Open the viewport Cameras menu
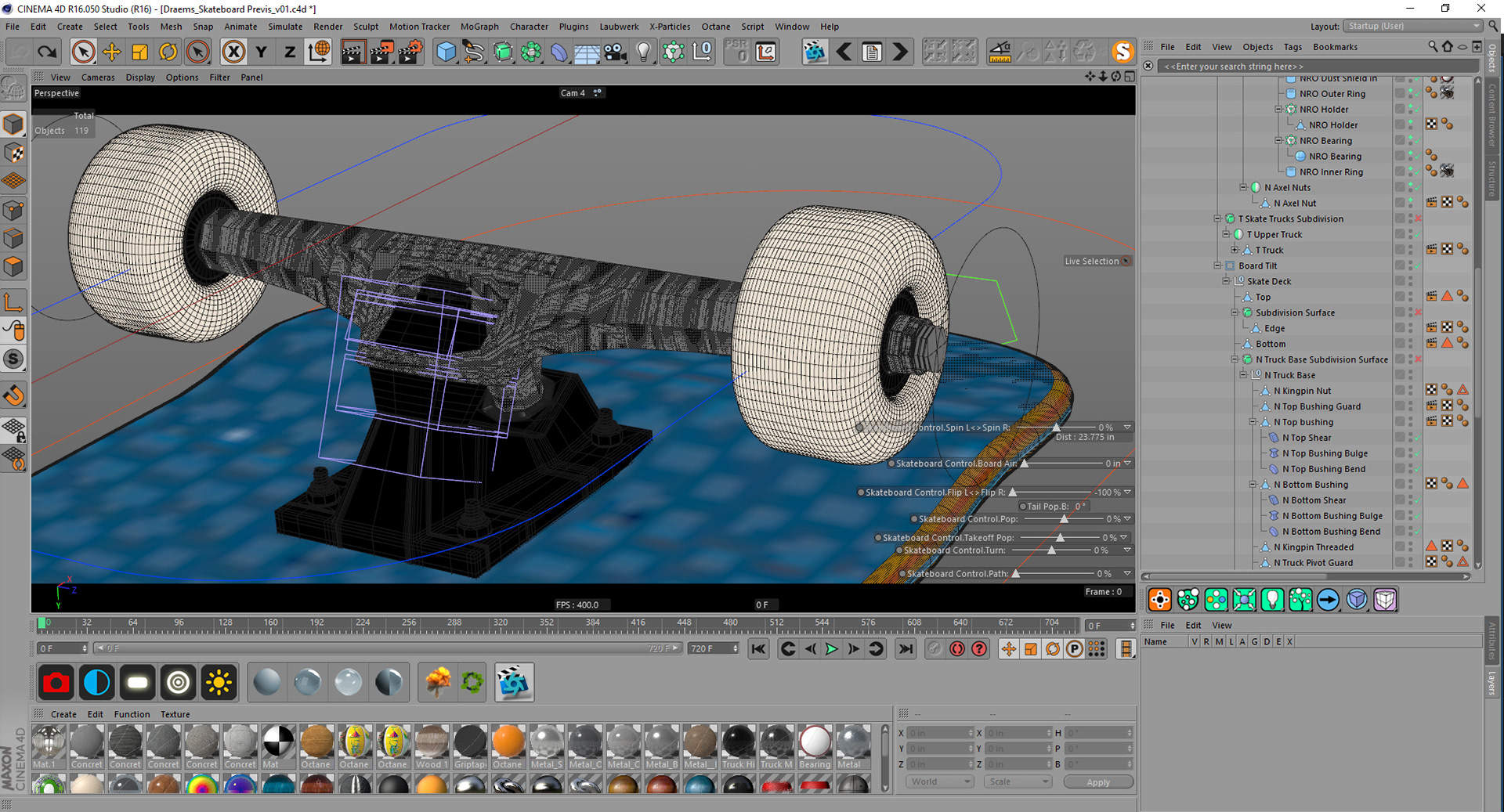Screen dimensions: 1504x812 pyautogui.click(x=98, y=78)
